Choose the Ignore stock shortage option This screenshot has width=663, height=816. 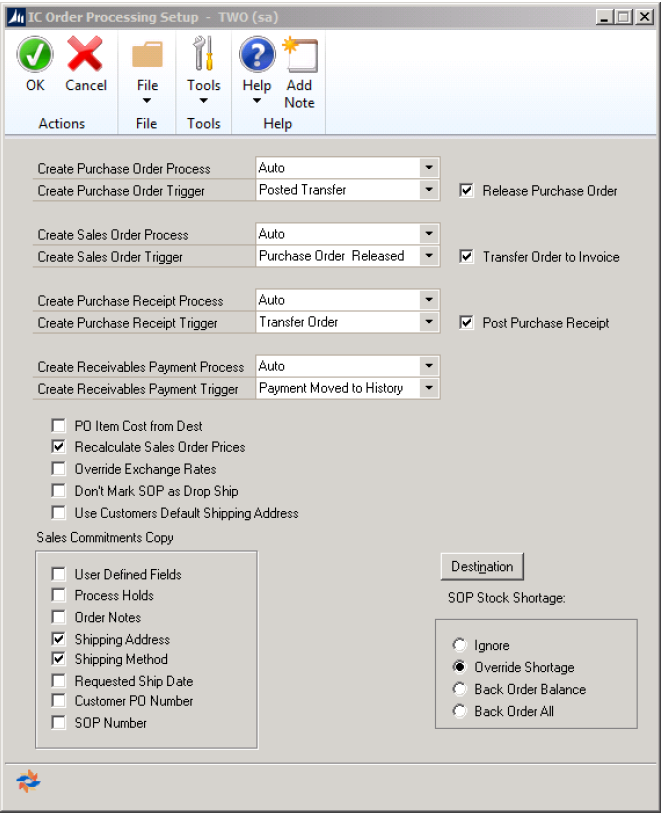point(459,646)
